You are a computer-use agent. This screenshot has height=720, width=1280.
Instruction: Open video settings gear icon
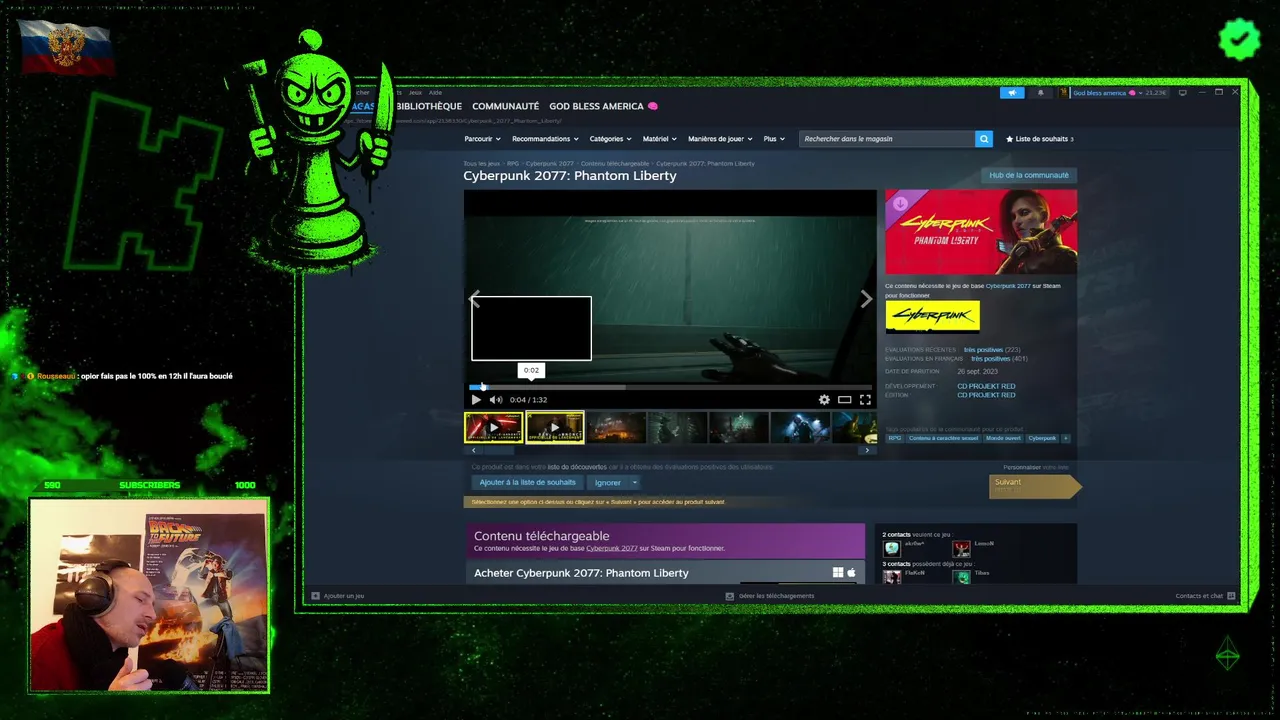click(824, 400)
